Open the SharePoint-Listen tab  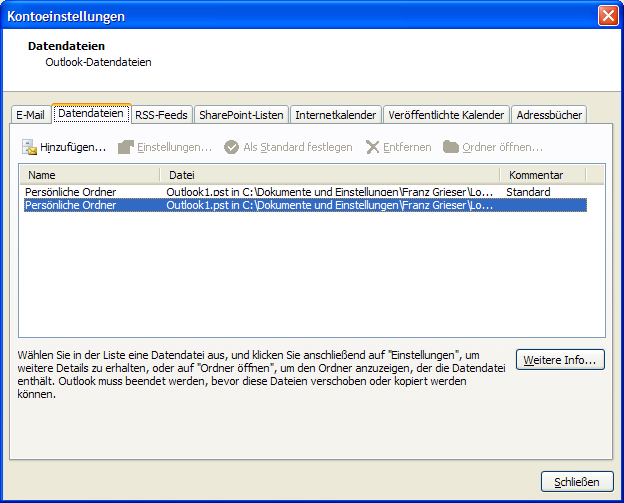pos(241,115)
